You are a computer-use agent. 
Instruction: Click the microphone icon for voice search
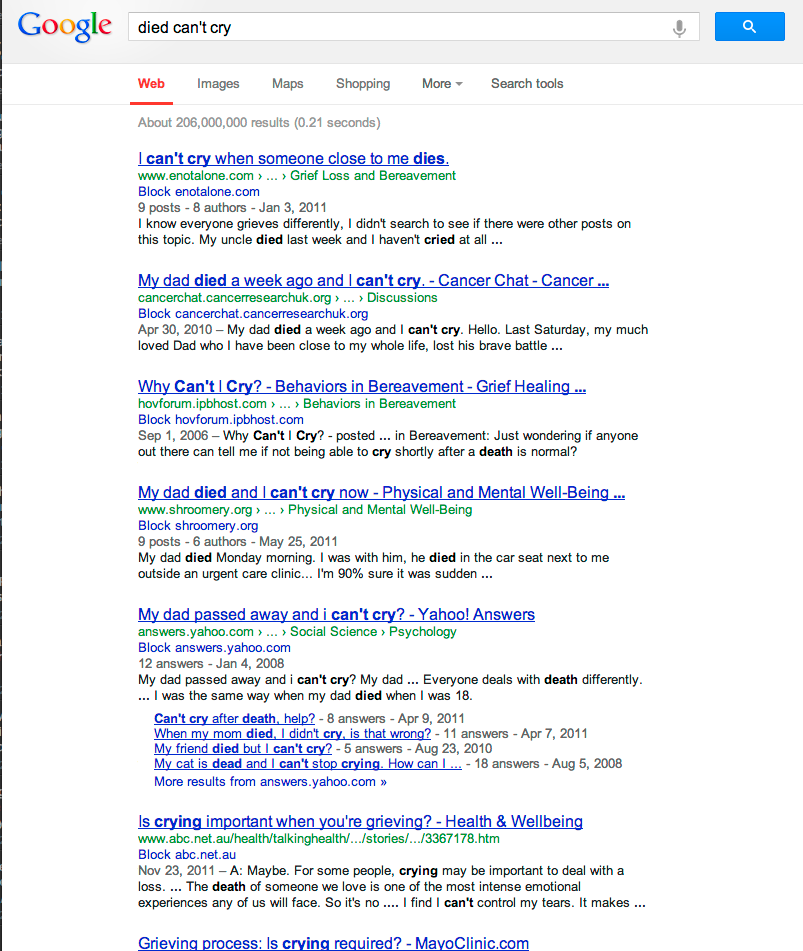point(679,26)
